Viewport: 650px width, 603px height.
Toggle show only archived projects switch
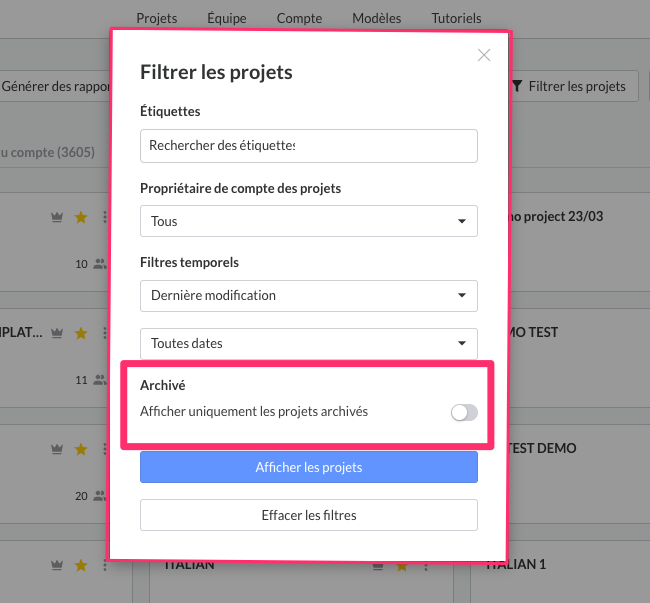click(x=464, y=412)
